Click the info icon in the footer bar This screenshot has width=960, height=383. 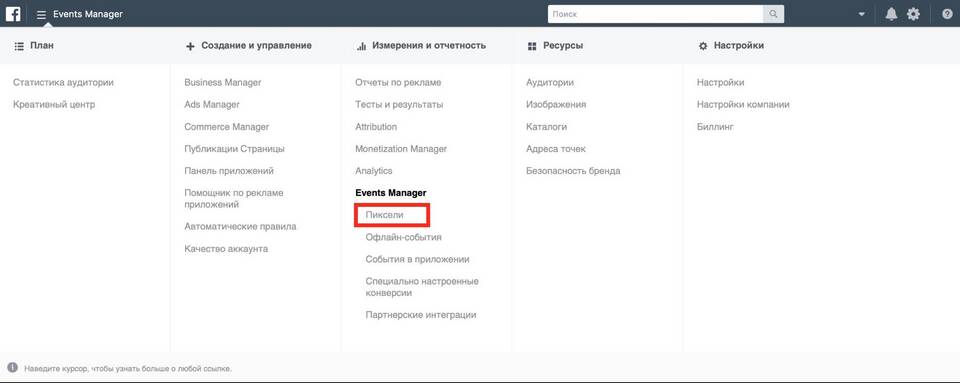tap(13, 368)
